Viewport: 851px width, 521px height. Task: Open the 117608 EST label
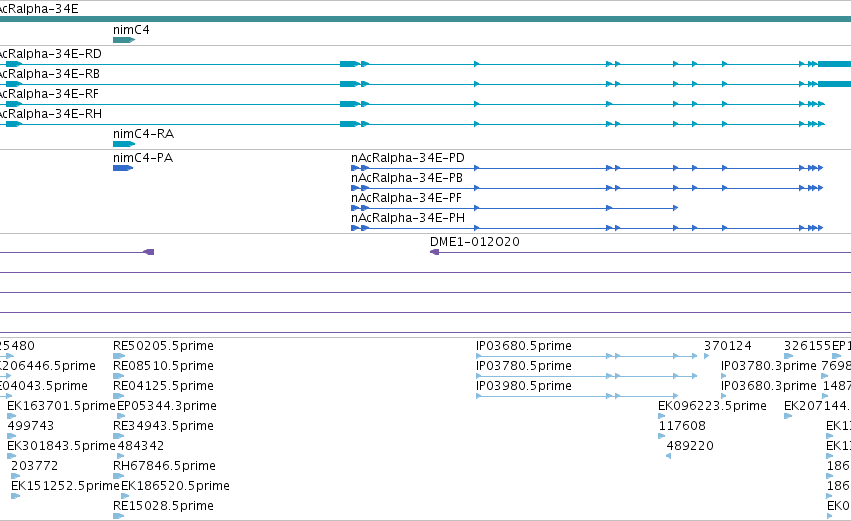click(x=682, y=426)
